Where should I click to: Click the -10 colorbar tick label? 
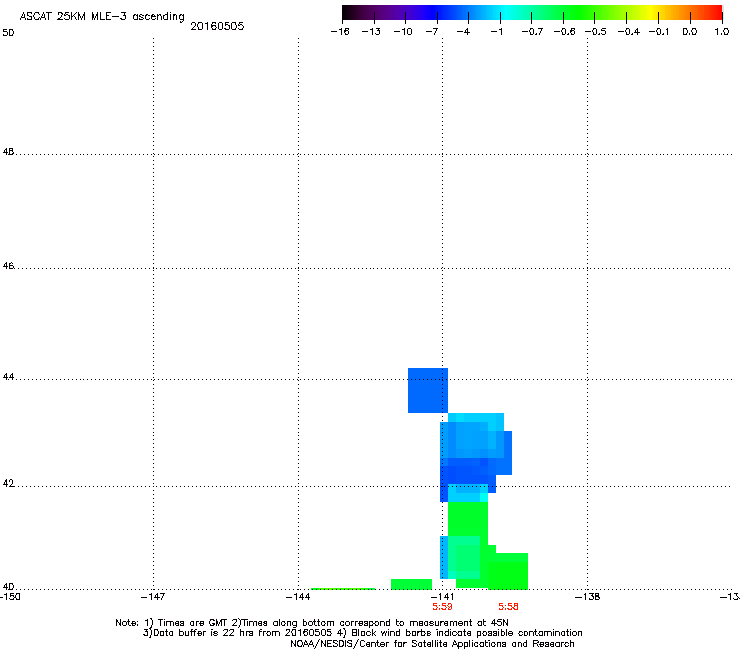[403, 32]
